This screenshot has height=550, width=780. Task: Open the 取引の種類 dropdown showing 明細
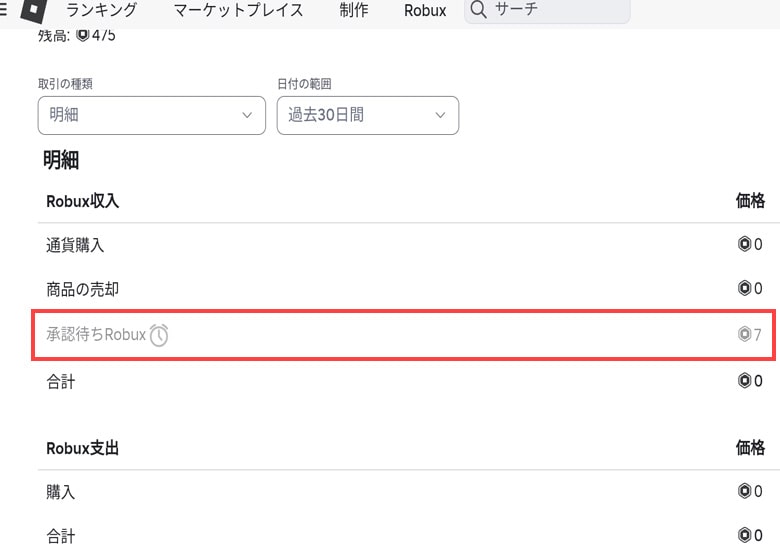[151, 115]
